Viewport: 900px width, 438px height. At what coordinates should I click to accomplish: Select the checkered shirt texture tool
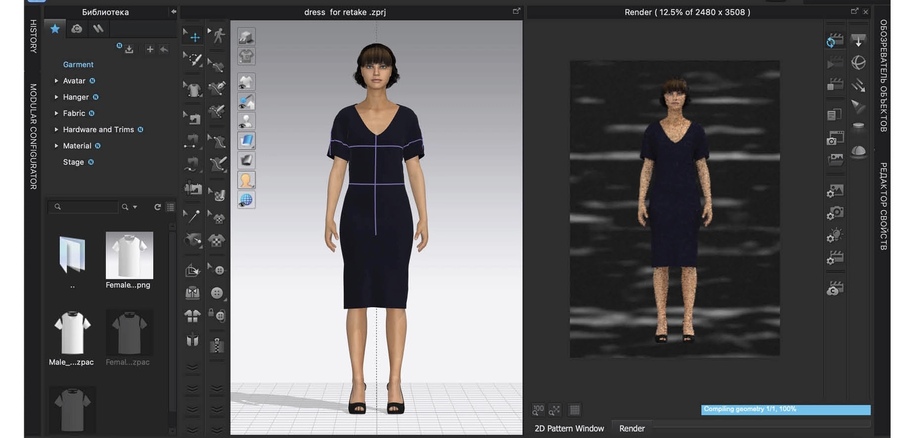(217, 239)
